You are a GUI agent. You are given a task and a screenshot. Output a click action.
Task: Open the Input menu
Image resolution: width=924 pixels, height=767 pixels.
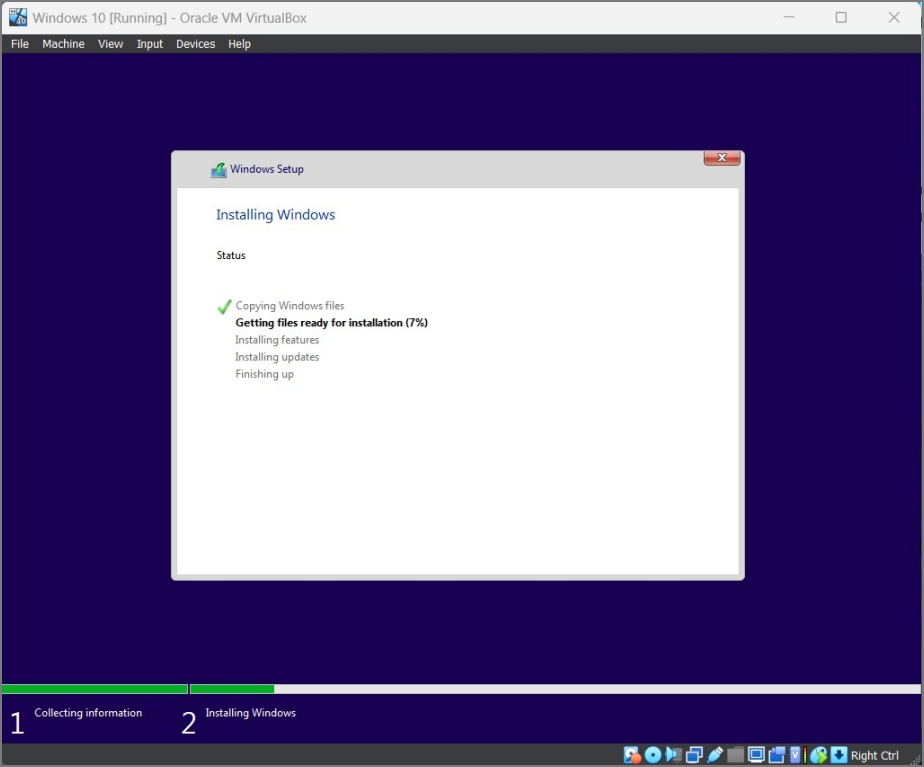(149, 44)
